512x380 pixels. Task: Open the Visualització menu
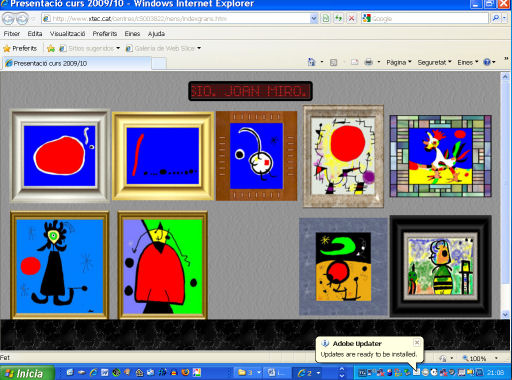point(67,34)
